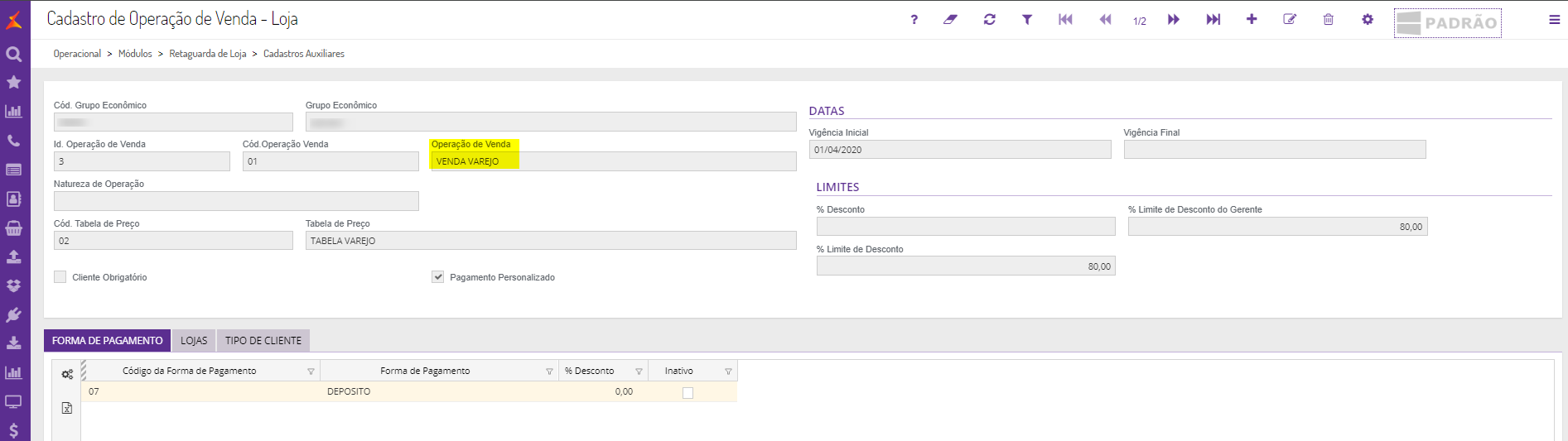Add a new record with the plus icon
1568x441 pixels.
click(1252, 19)
